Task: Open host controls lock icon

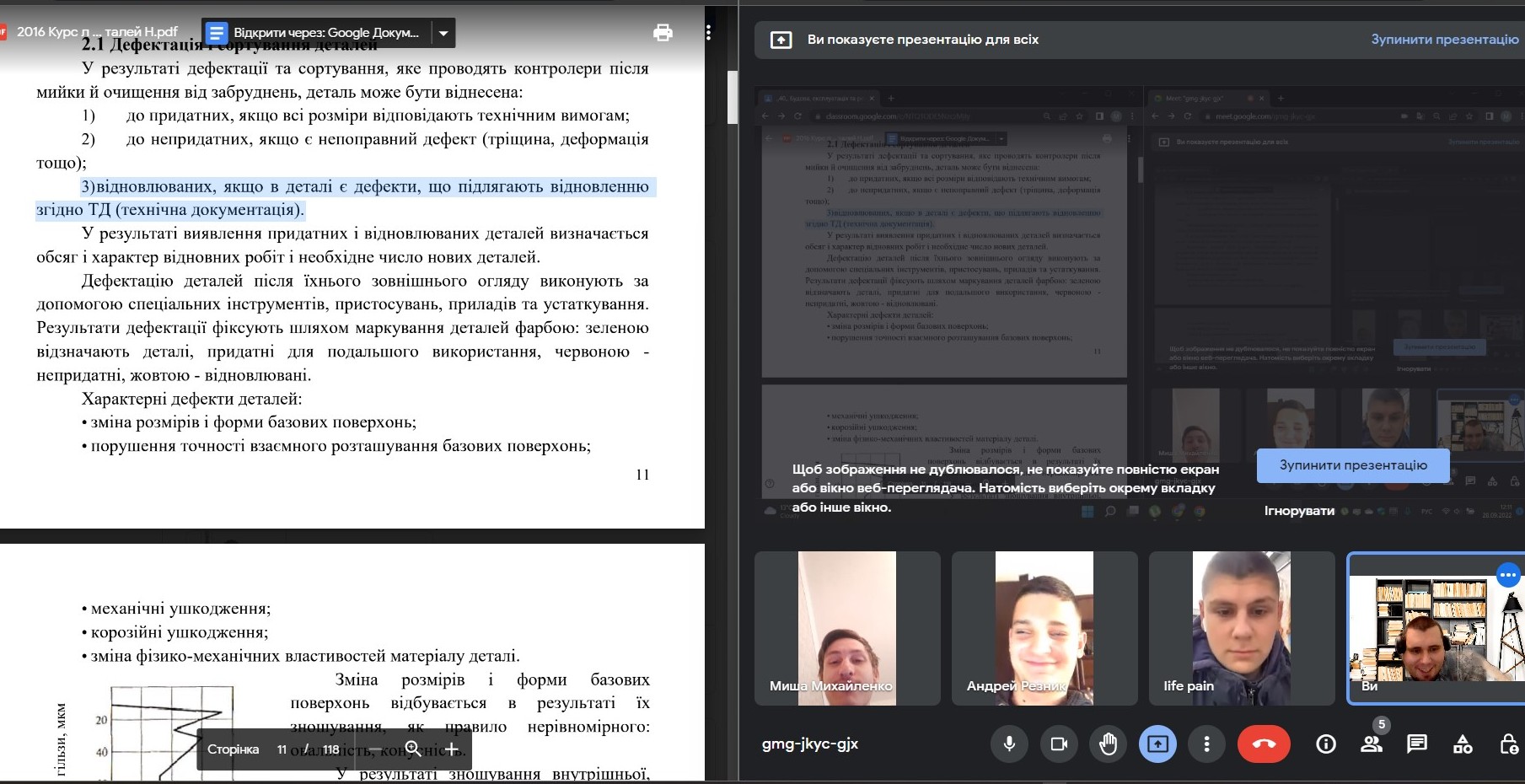Action: 1509,744
